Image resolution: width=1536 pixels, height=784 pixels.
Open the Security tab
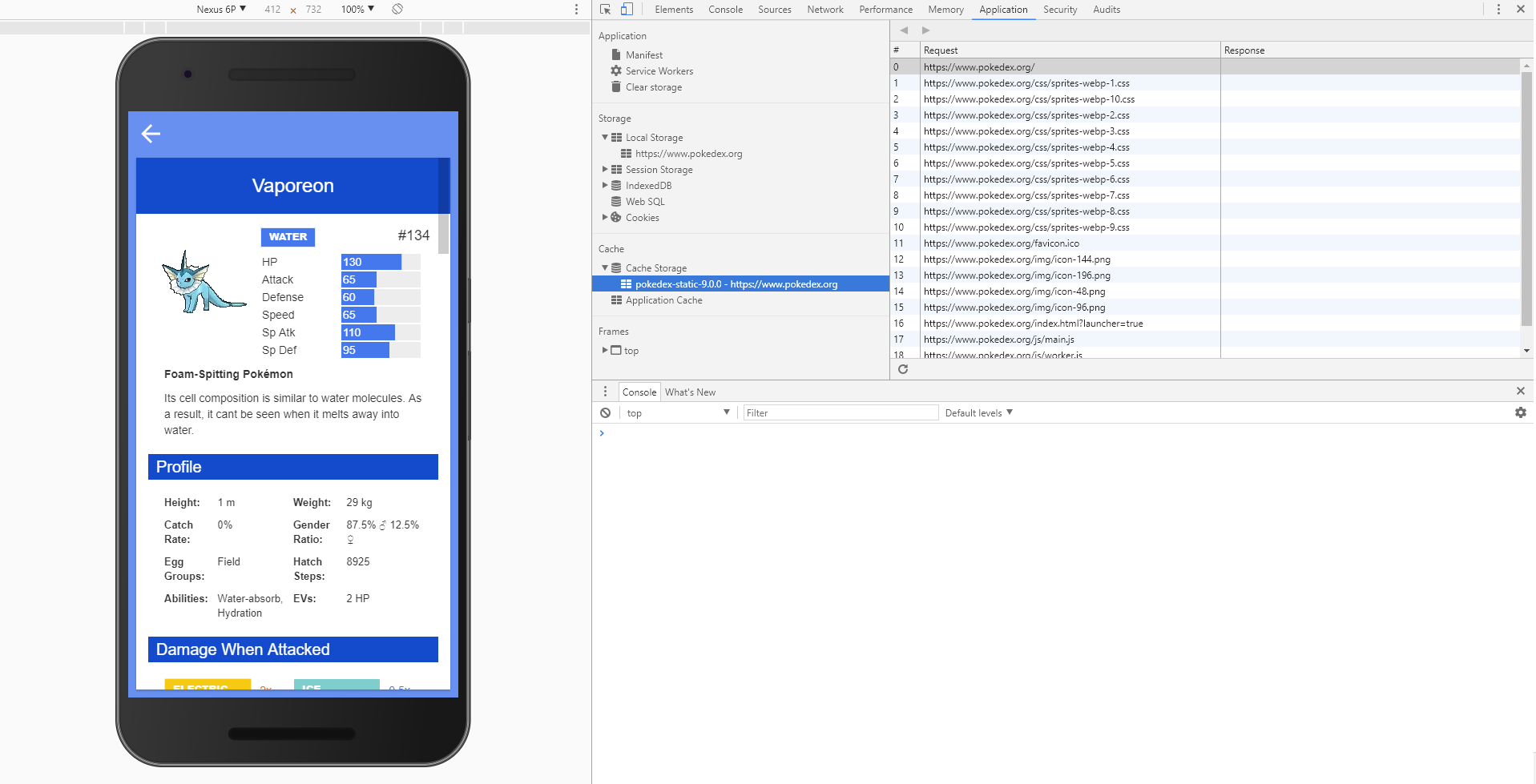tap(1059, 10)
